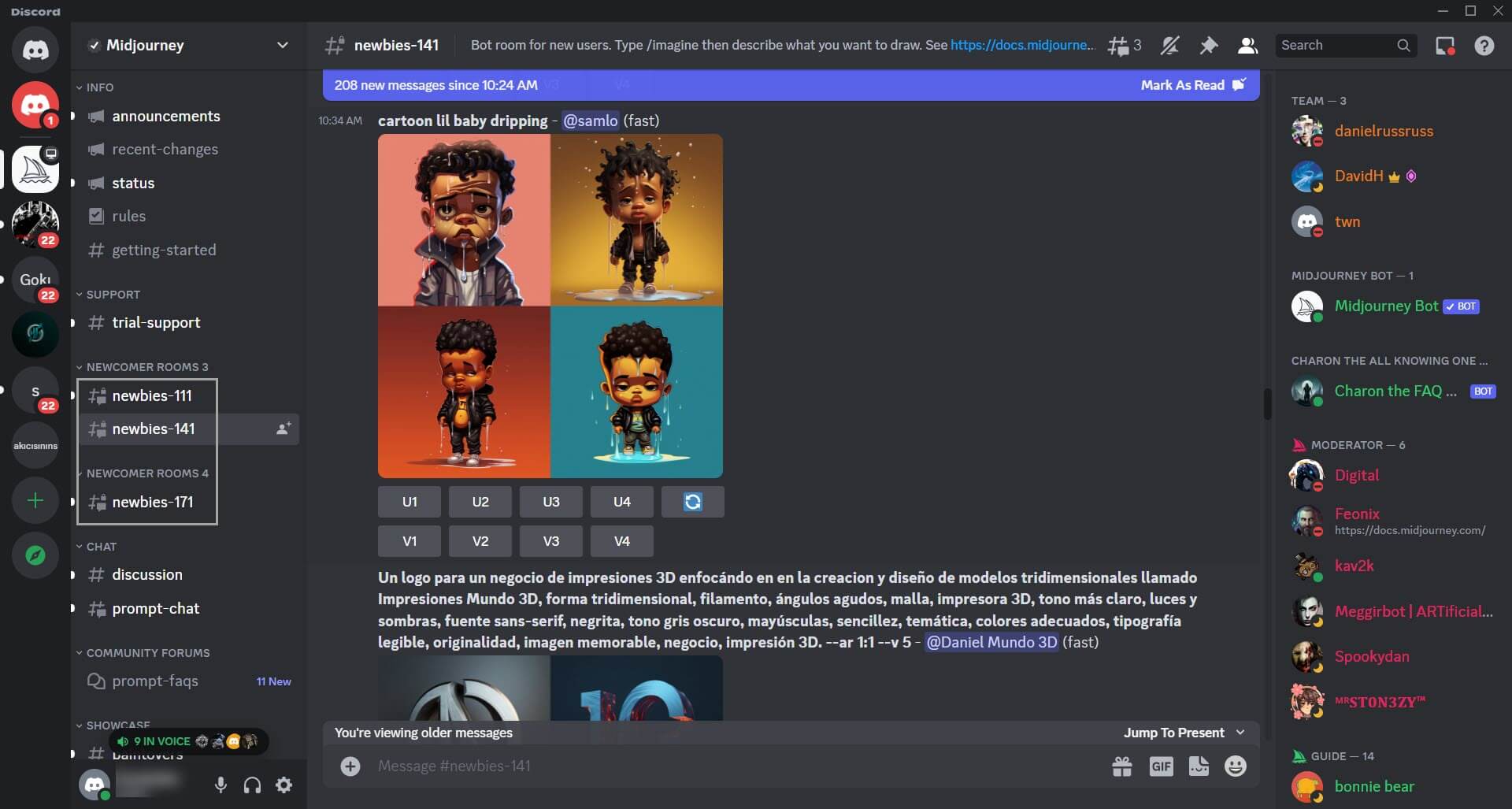1512x809 pixels.
Task: Click the U1 upscale button
Action: point(409,501)
